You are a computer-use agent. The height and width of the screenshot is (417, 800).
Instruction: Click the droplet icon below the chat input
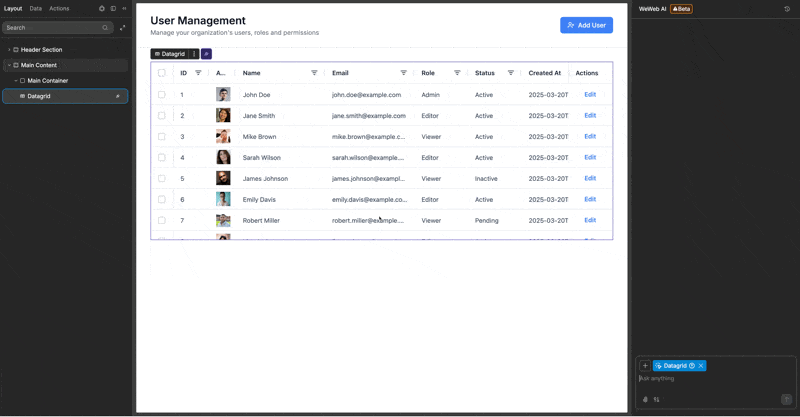click(645, 399)
